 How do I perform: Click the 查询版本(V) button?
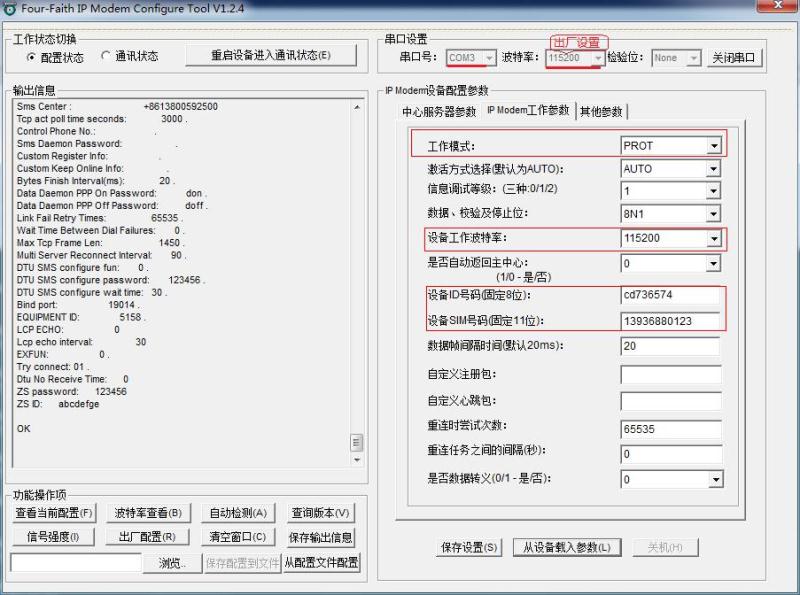coord(320,513)
